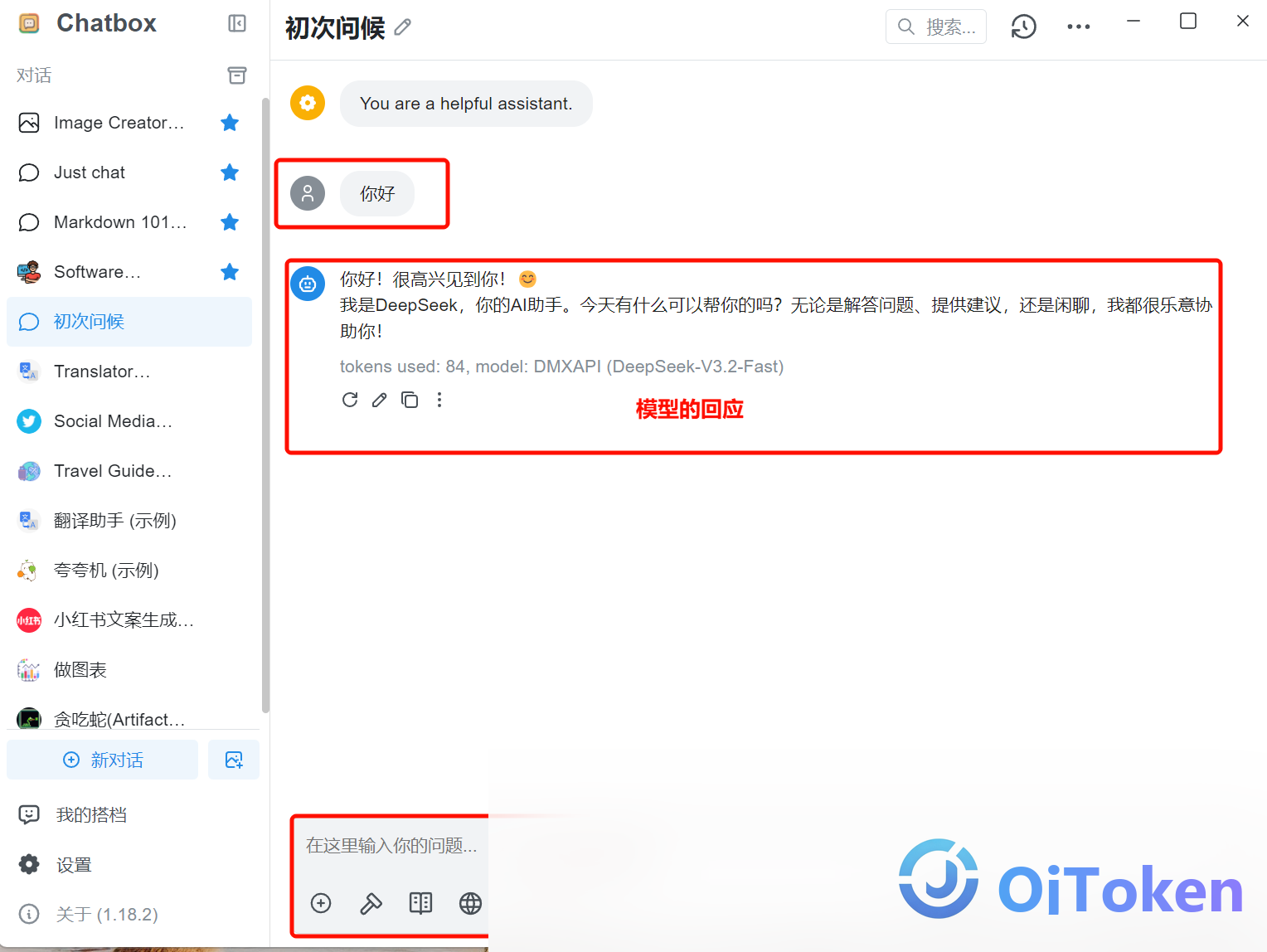1267x952 pixels.
Task: Click the Chatbox logo icon
Action: tap(29, 23)
